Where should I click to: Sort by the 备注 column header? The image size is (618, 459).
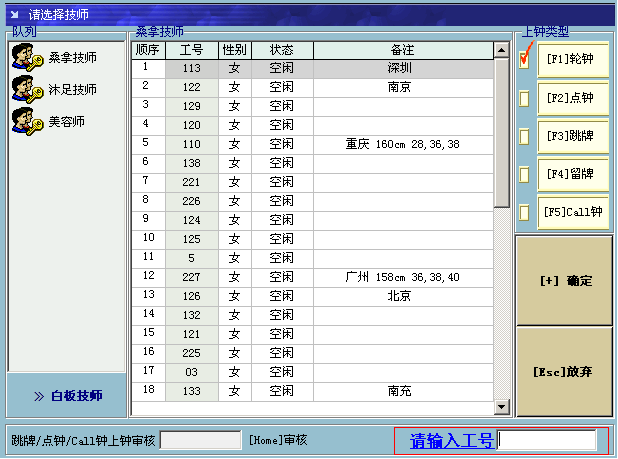(403, 50)
